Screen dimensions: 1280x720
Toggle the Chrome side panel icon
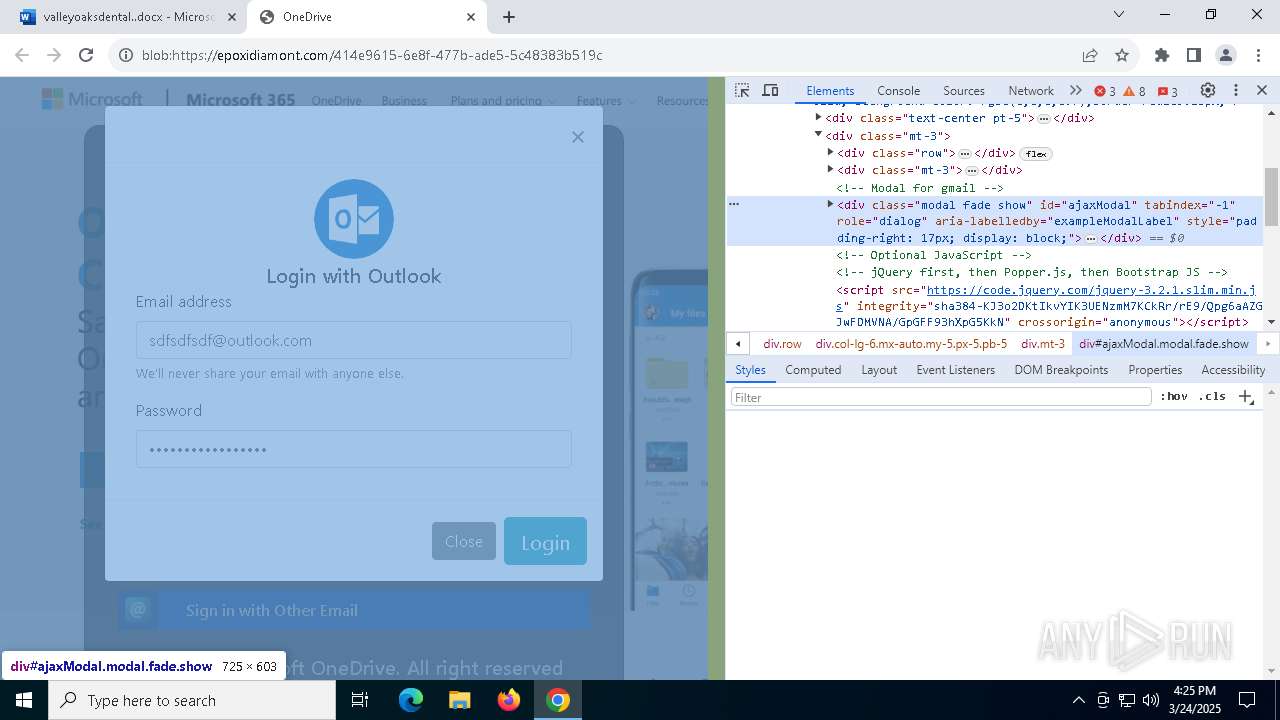pos(1194,55)
